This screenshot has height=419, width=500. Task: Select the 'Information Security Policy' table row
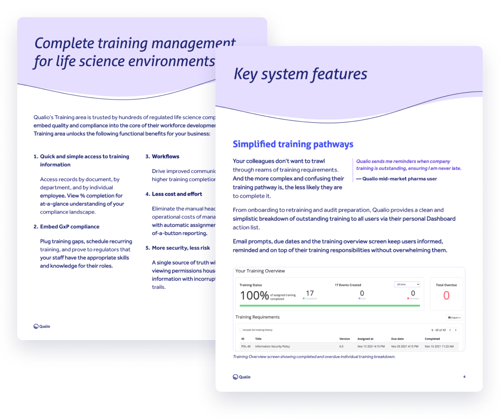coord(349,346)
